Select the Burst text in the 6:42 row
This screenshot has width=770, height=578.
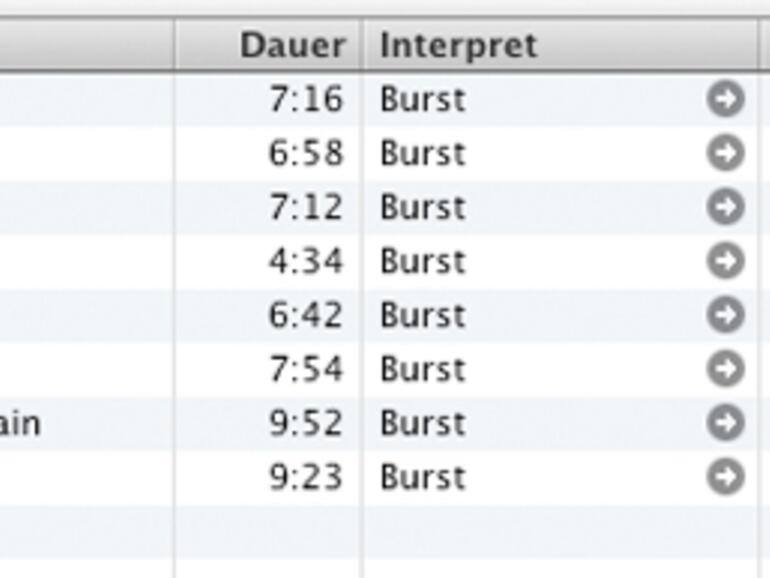(x=423, y=315)
